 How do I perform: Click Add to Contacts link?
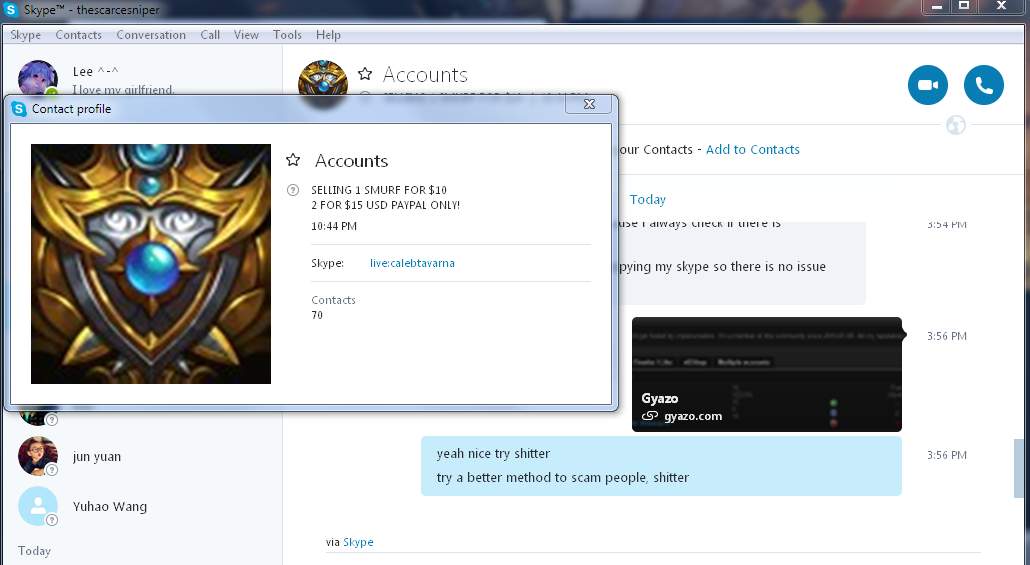click(753, 150)
